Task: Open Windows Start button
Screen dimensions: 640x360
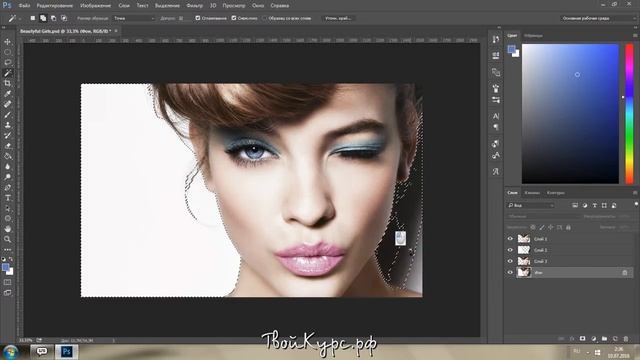Action: [x=10, y=351]
